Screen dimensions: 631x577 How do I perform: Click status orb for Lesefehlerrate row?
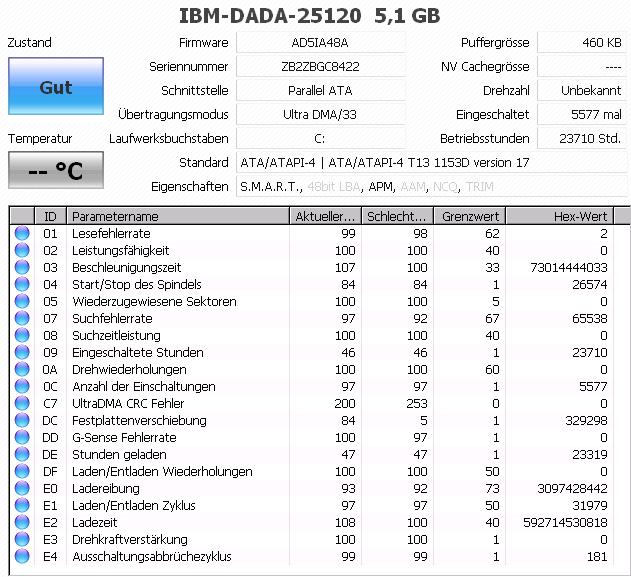(22, 233)
